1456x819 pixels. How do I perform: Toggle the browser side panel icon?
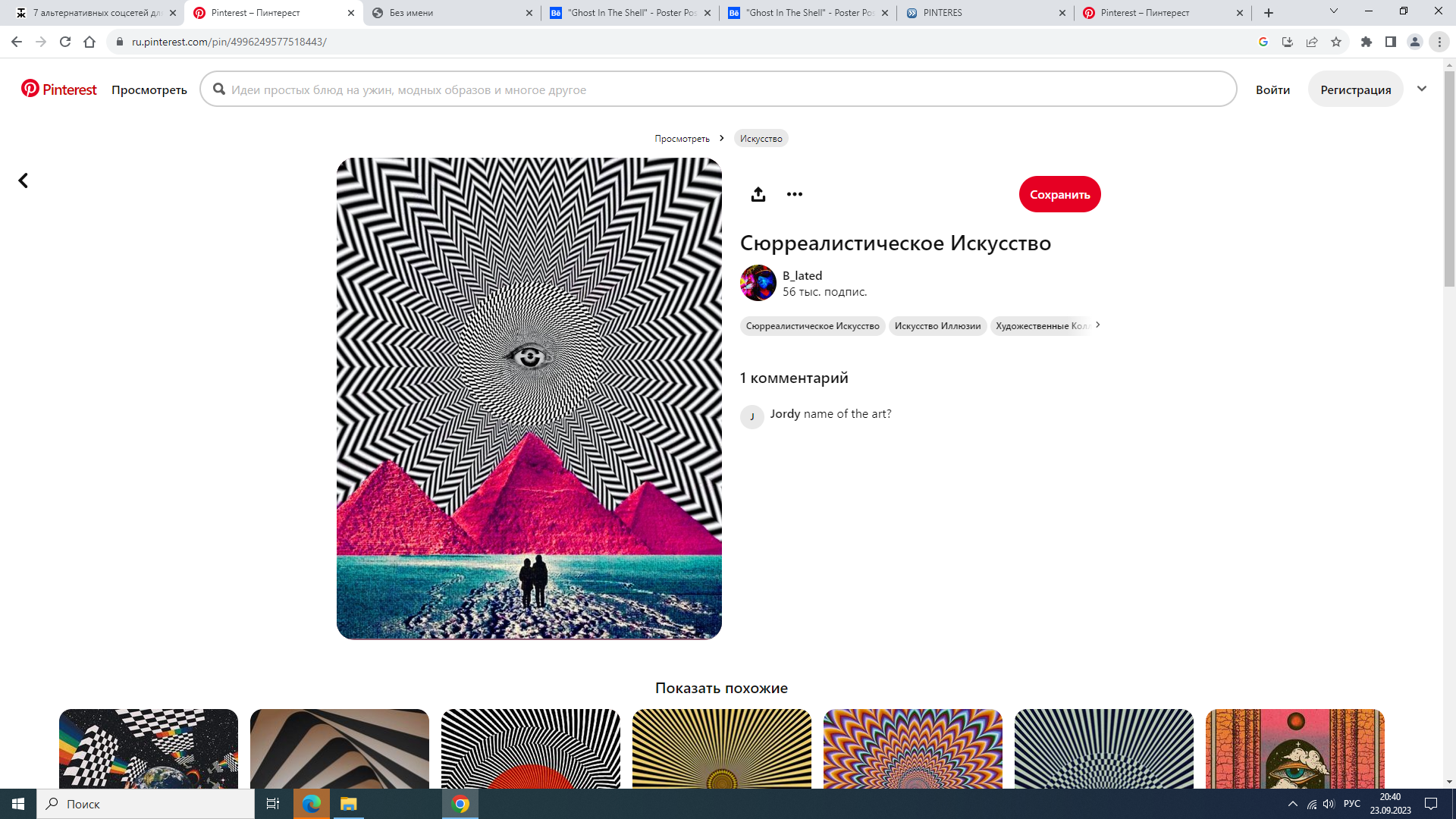point(1391,42)
